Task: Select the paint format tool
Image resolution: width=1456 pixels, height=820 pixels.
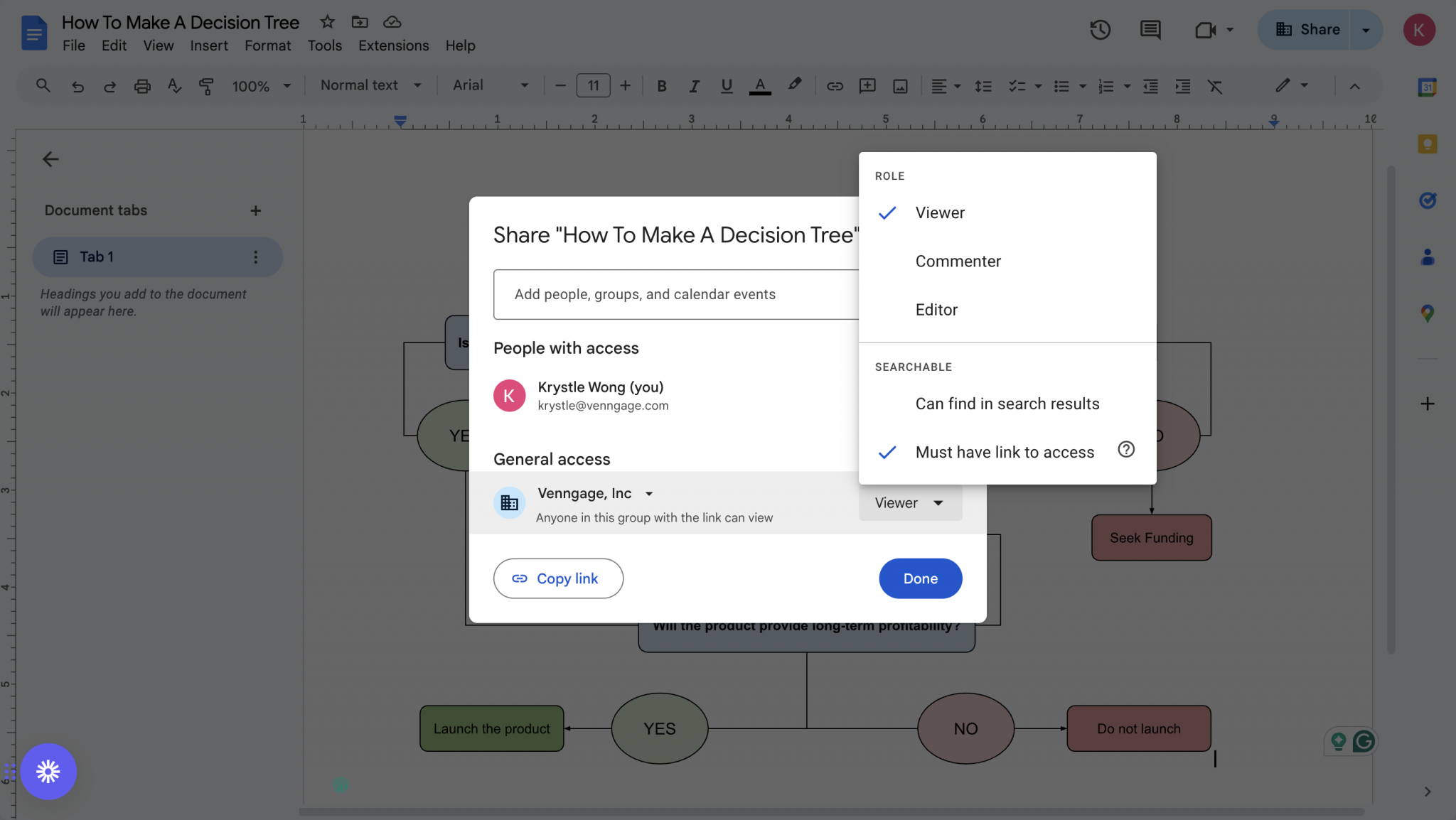Action: coord(205,85)
